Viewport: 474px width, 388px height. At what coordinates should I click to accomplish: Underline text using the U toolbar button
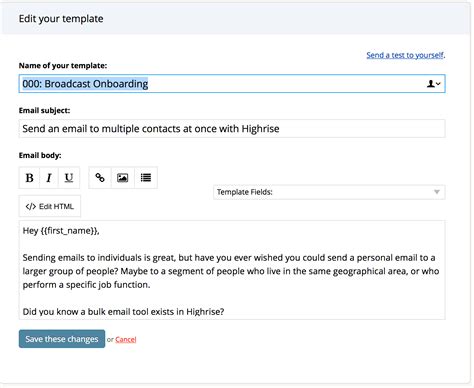tap(69, 178)
